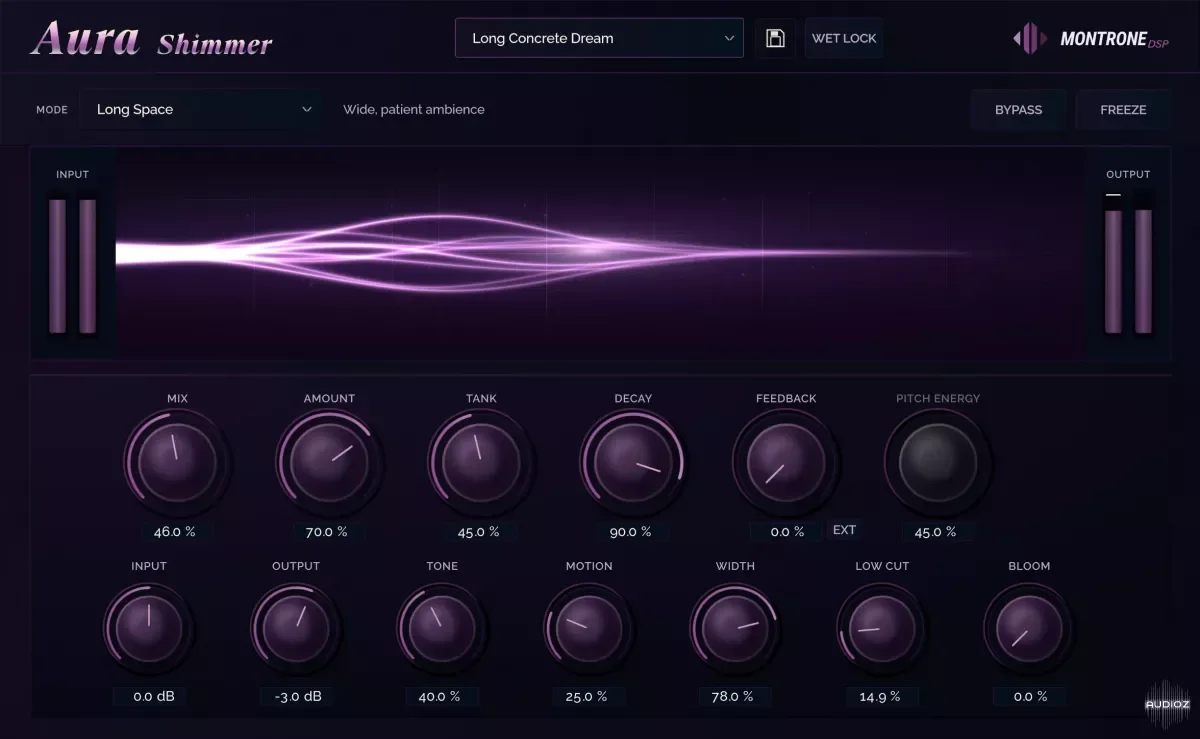Open the Long Concrete Dream preset dropdown

(599, 38)
